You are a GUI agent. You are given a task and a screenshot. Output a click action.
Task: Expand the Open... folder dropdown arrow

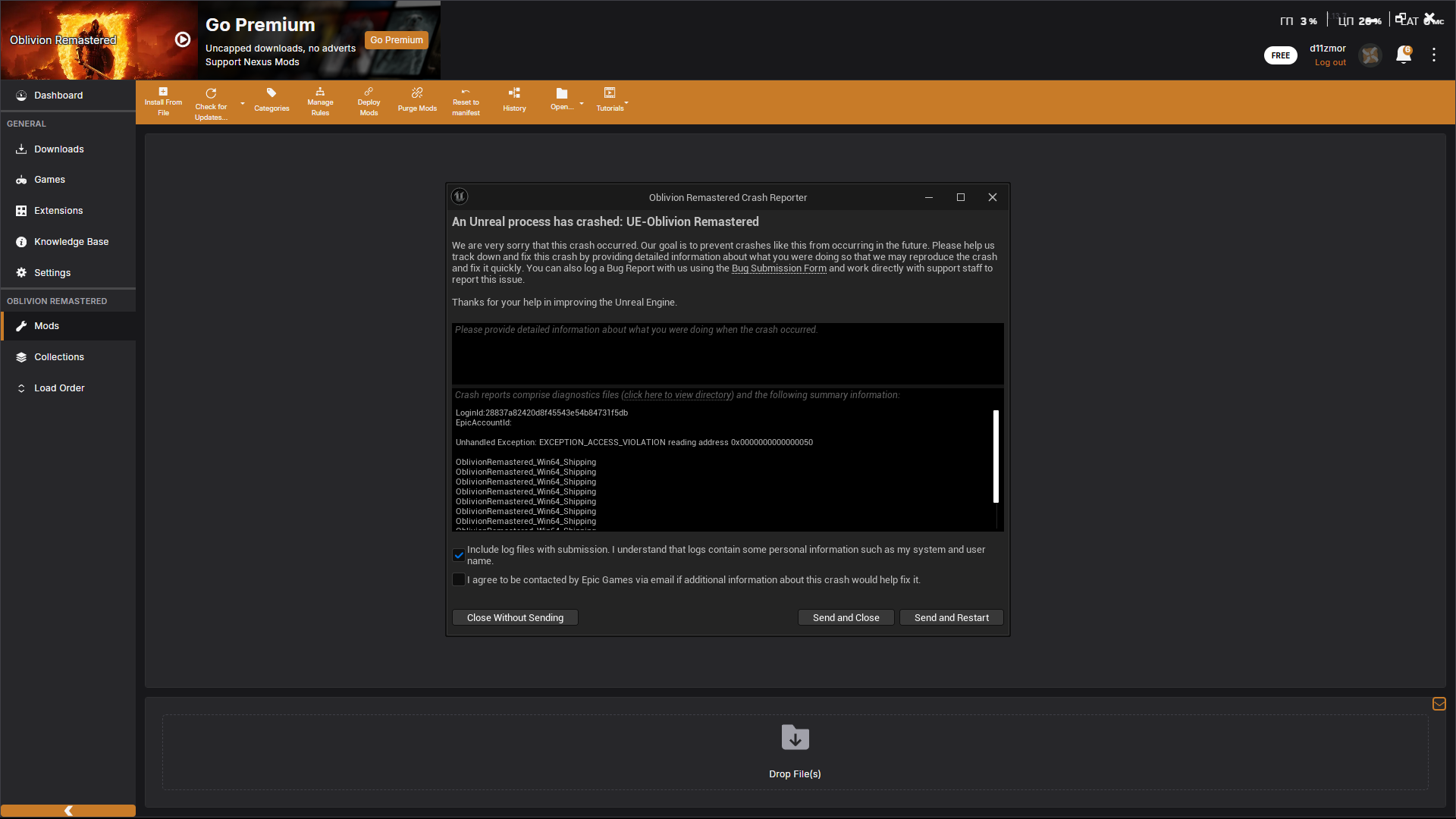582,103
